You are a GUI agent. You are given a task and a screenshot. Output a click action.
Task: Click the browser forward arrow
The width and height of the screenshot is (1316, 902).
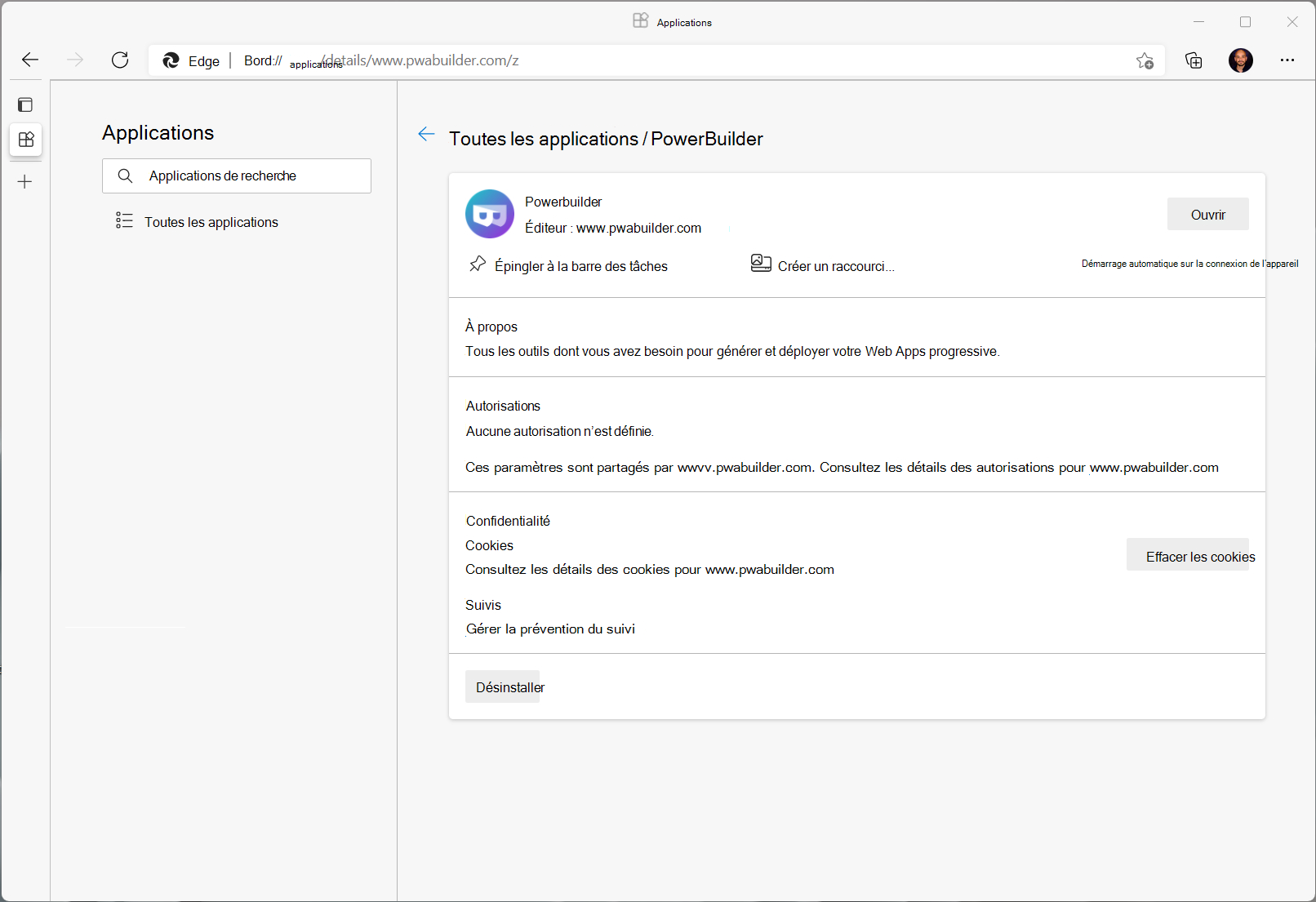tap(75, 60)
